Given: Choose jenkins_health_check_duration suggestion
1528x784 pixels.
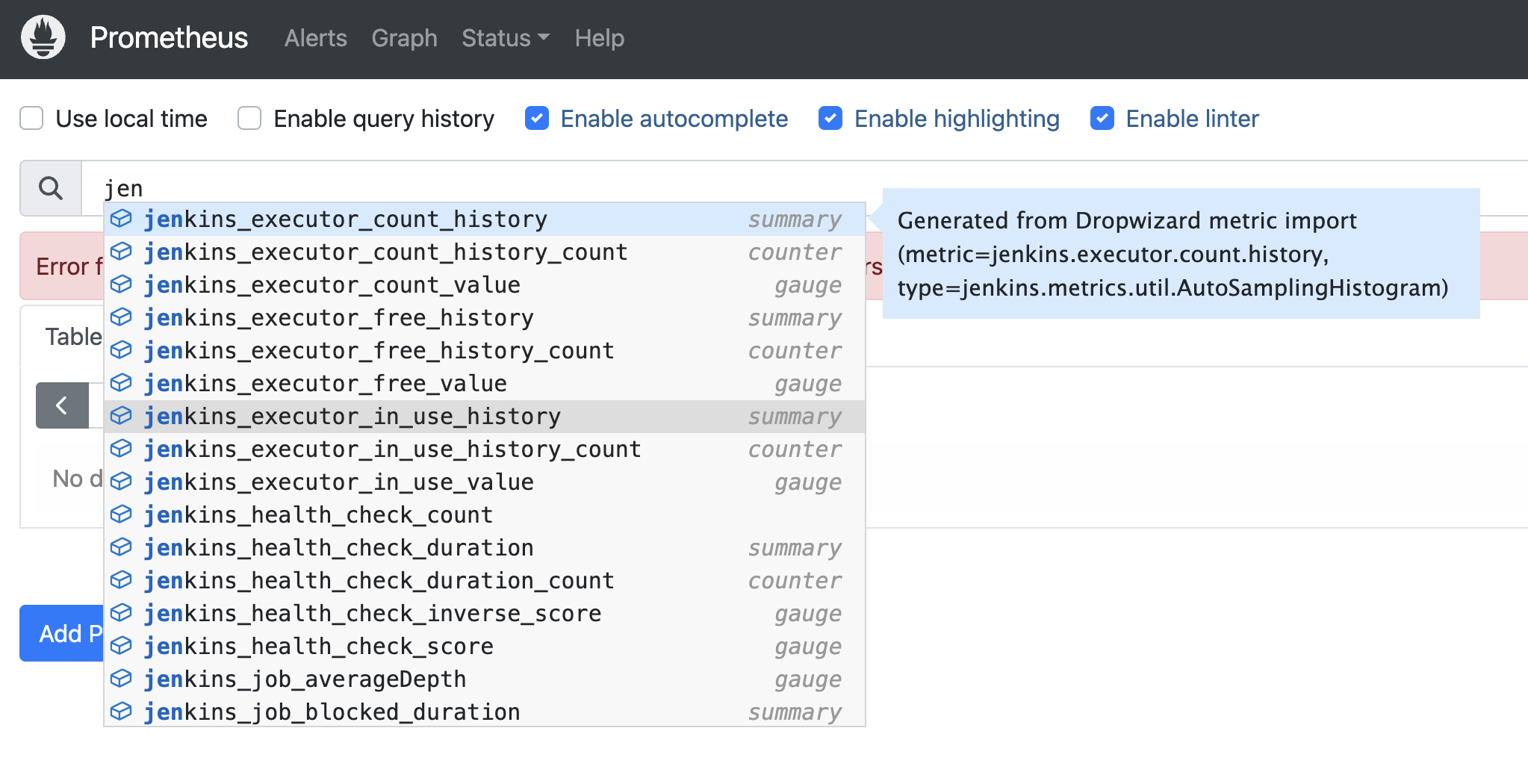Looking at the screenshot, I should 484,547.
